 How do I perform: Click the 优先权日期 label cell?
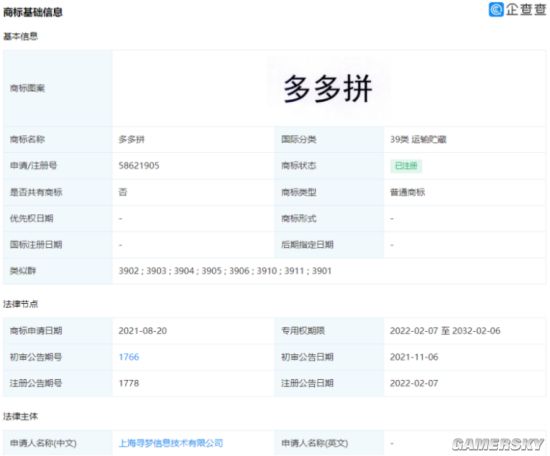click(58, 218)
